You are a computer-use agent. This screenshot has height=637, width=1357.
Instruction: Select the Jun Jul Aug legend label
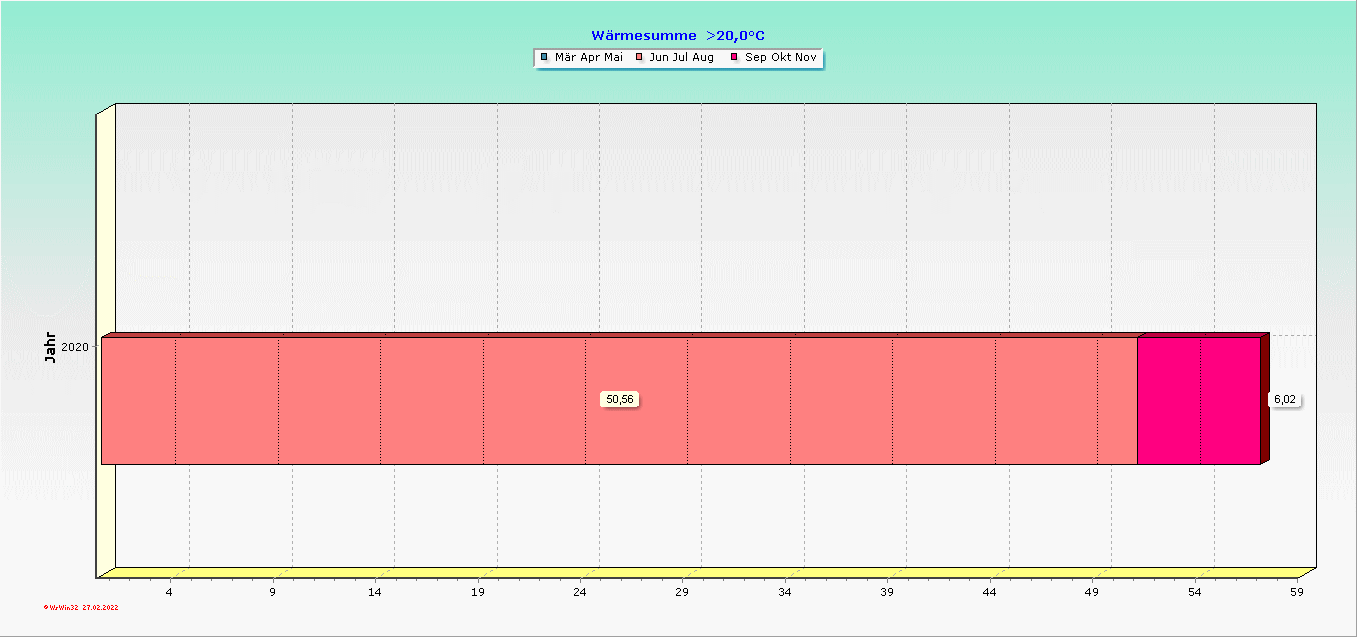tap(681, 57)
